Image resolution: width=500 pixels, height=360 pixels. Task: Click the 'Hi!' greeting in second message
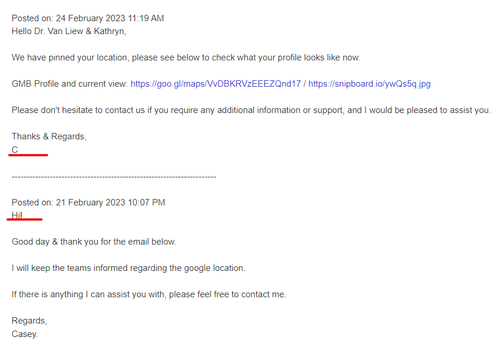[17, 215]
